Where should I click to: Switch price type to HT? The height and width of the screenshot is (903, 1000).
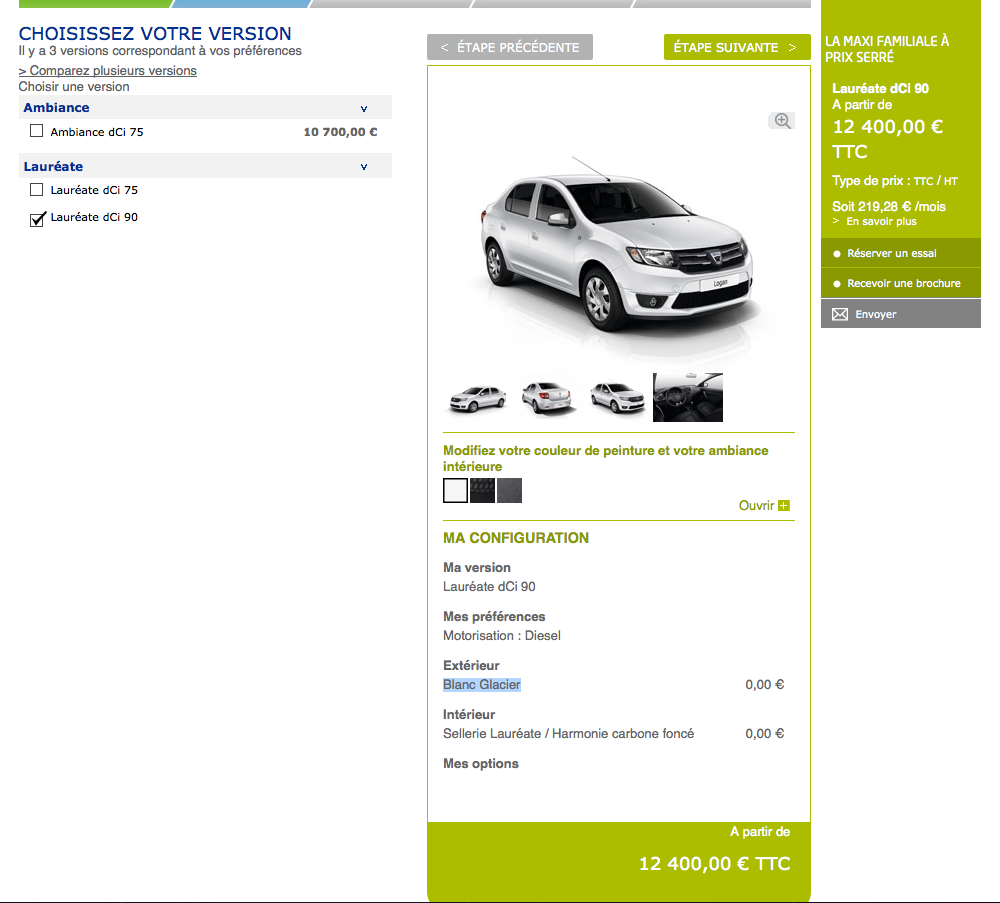click(950, 181)
